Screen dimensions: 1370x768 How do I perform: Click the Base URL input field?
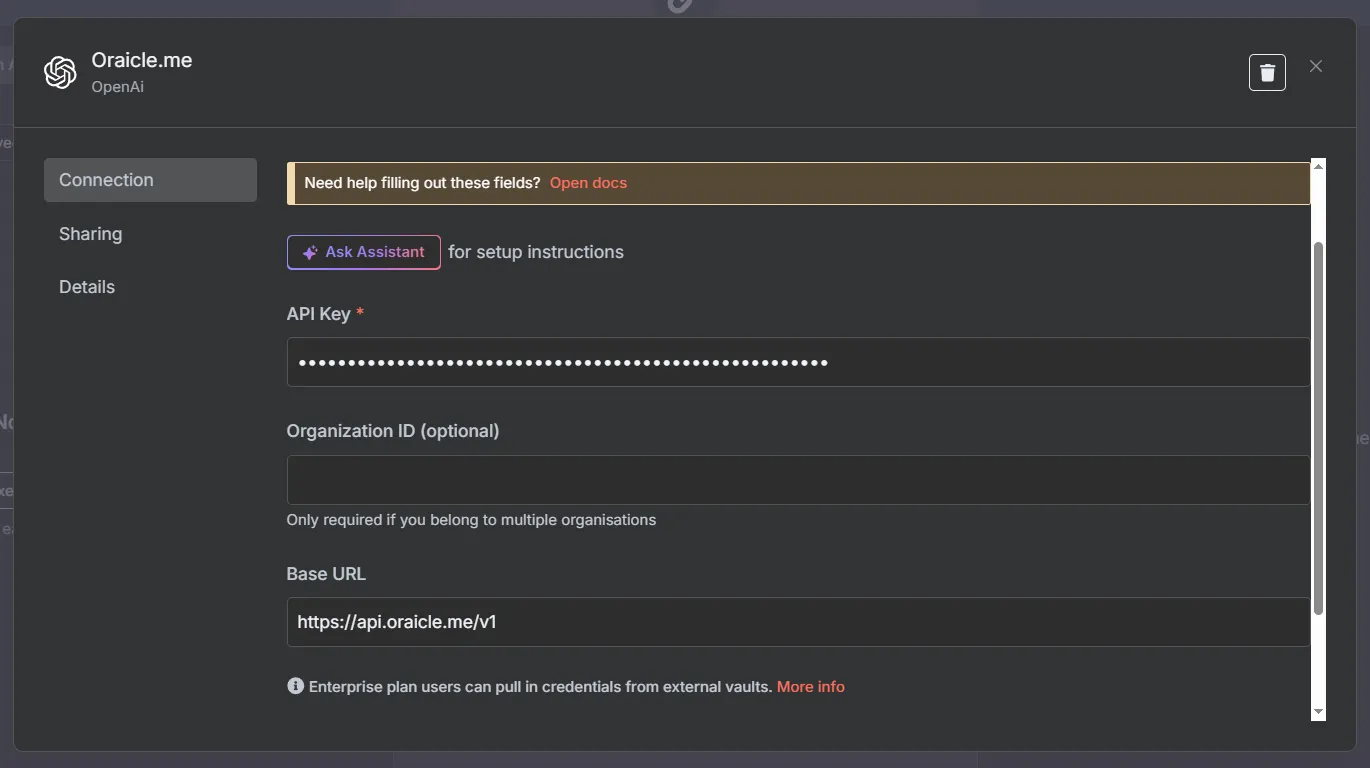pyautogui.click(x=797, y=622)
